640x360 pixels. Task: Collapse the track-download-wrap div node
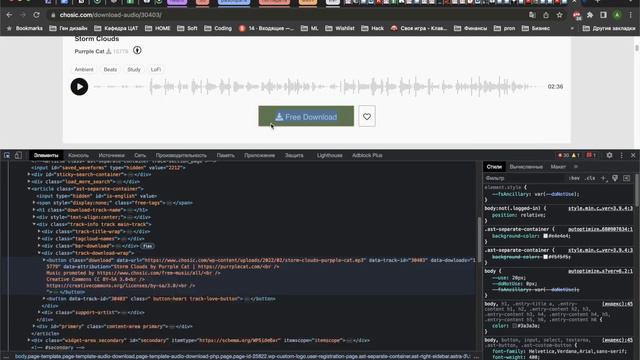[40, 253]
